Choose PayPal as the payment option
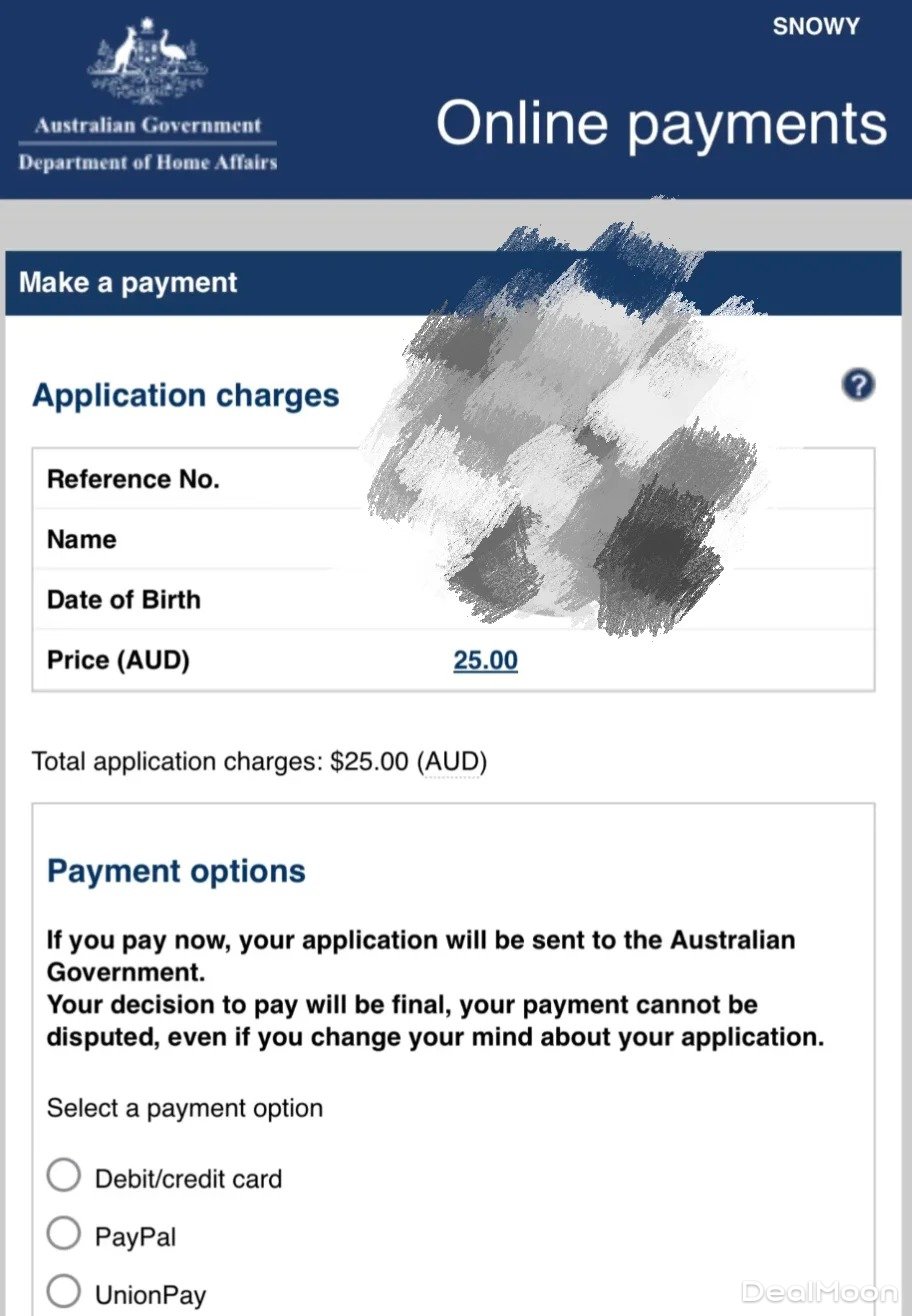The height and width of the screenshot is (1316, 912). (64, 1235)
